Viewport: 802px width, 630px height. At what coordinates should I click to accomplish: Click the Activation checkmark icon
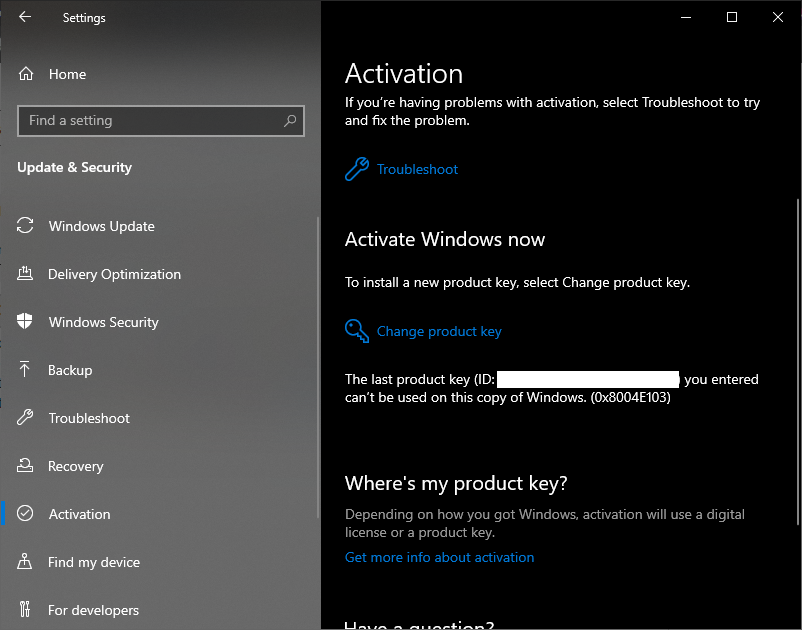[x=25, y=513]
